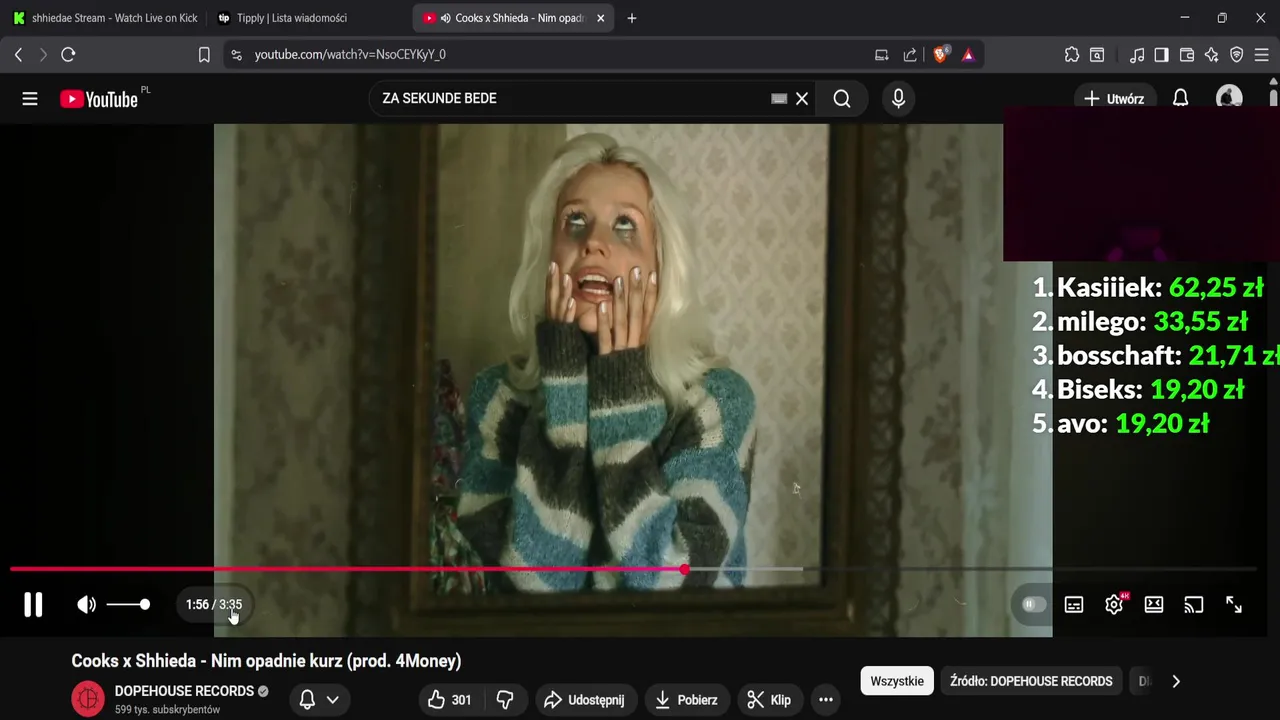Create a clip with Klip button
The height and width of the screenshot is (720, 1280).
click(769, 700)
